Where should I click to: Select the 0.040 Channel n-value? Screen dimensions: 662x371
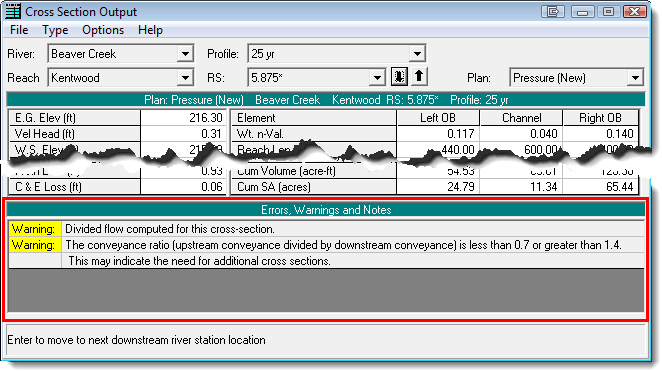(x=521, y=134)
